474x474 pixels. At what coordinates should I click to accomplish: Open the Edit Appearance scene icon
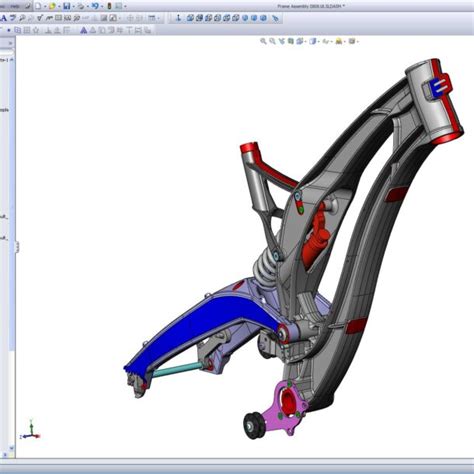point(339,41)
